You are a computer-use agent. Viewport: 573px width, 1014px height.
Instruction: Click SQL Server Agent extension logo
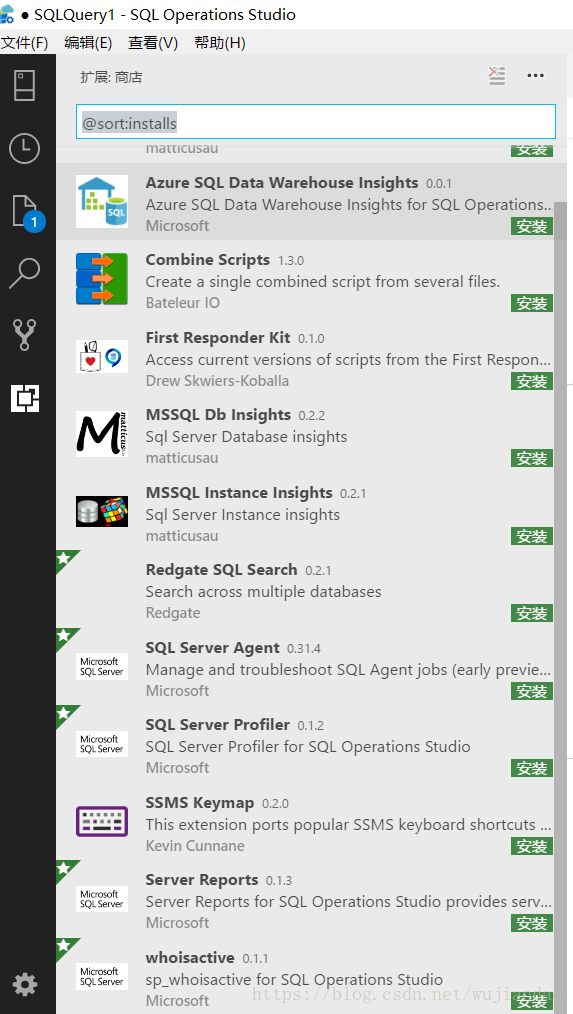[x=102, y=666]
